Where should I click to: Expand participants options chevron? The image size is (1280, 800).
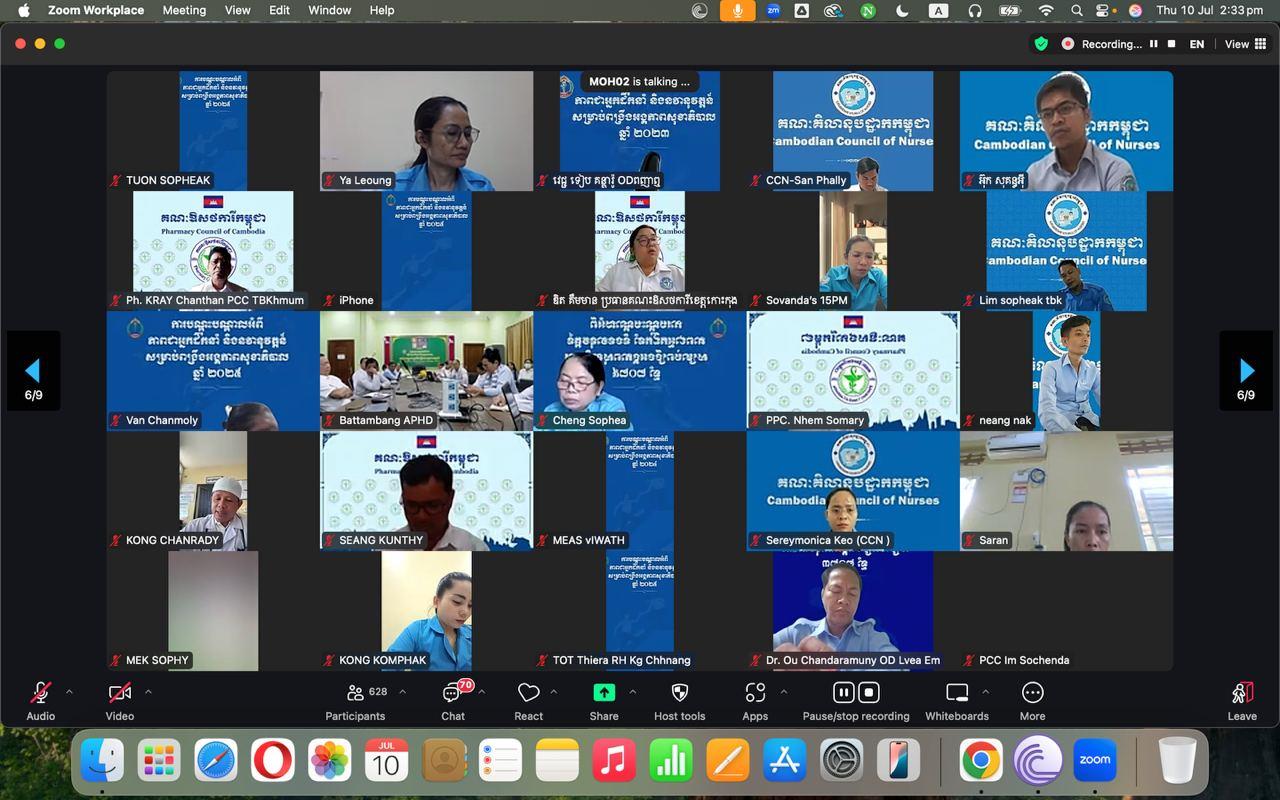tap(402, 692)
